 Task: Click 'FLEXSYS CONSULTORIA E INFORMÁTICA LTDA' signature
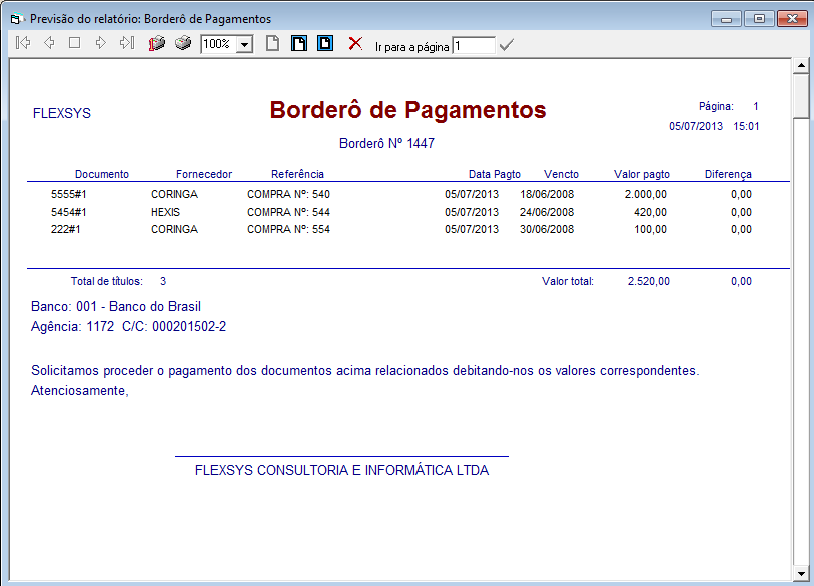[342, 470]
